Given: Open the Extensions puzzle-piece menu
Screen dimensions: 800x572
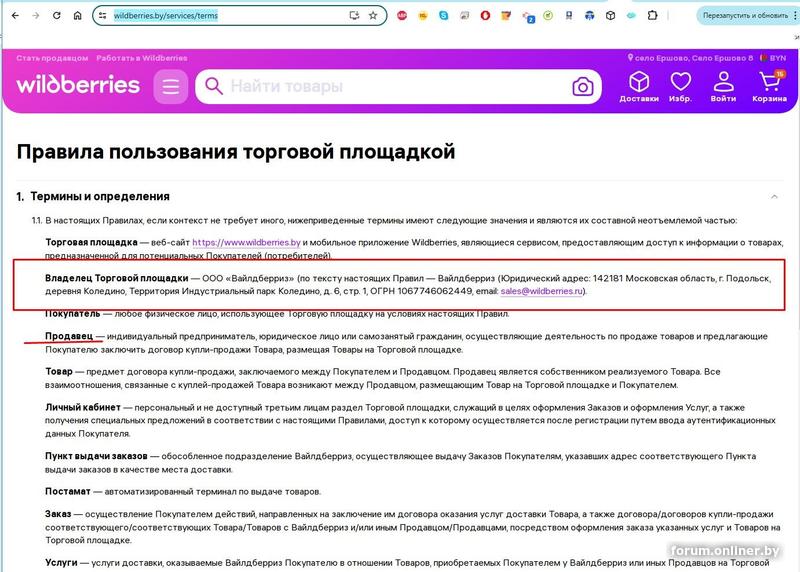Looking at the screenshot, I should (652, 15).
